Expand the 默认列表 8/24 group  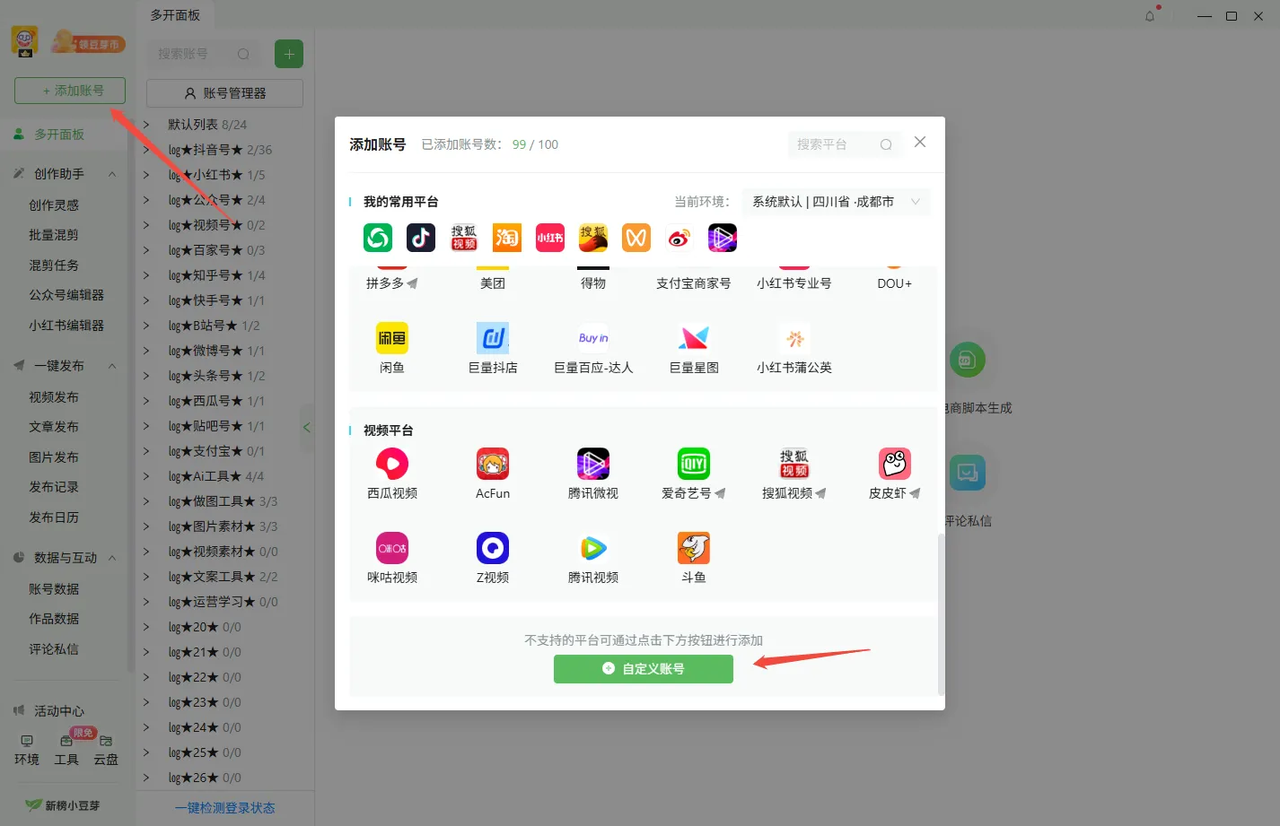[x=147, y=125]
